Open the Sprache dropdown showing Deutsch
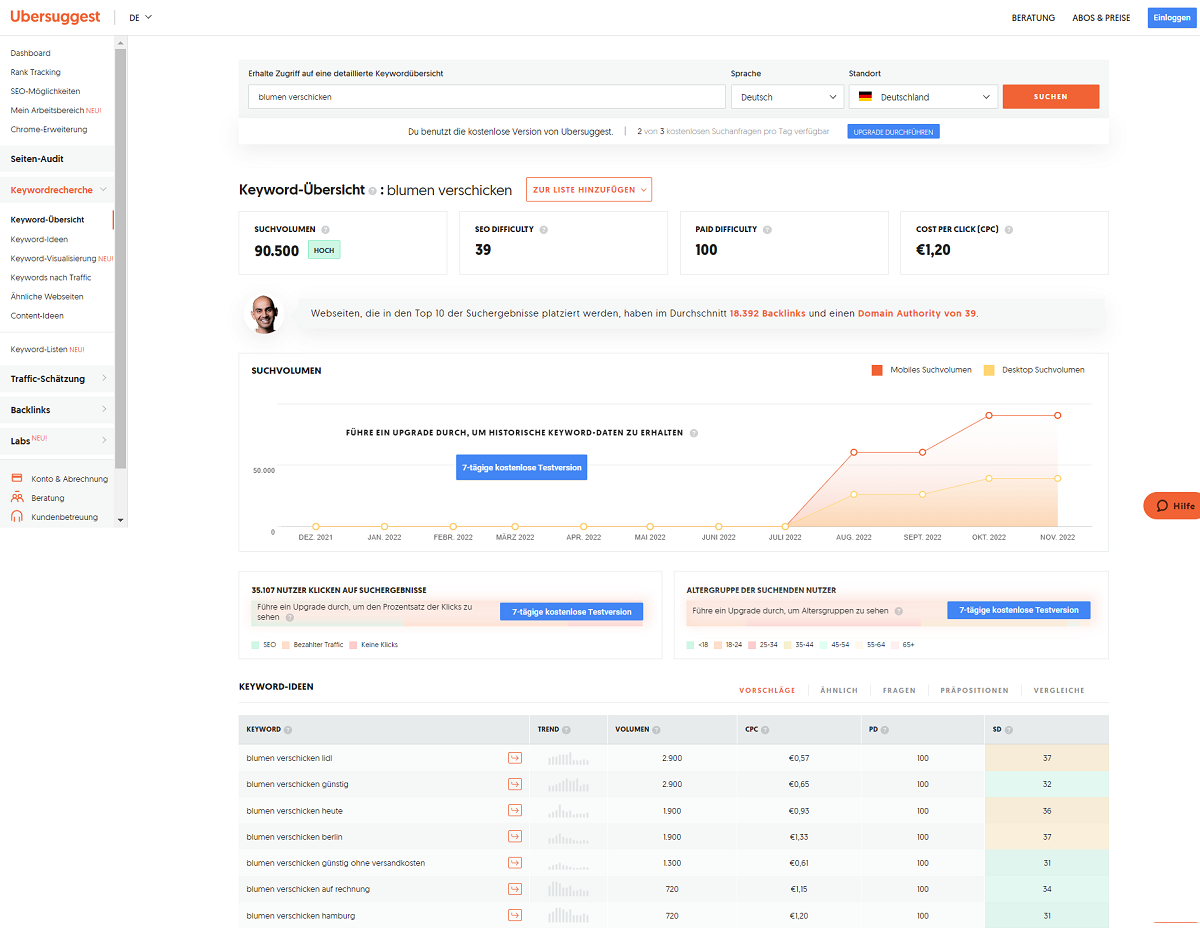 (787, 96)
